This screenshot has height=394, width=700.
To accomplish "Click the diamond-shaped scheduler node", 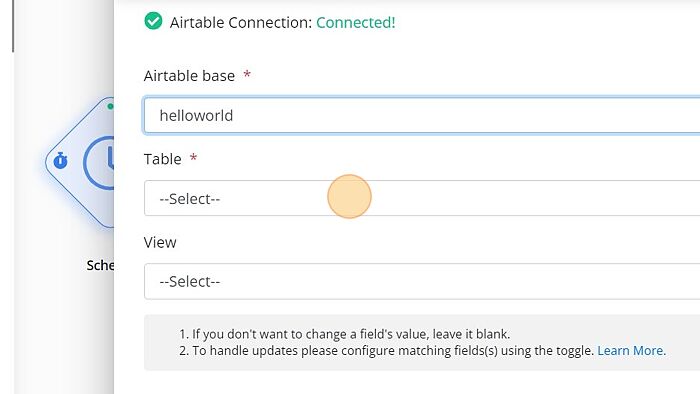I will [x=79, y=162].
